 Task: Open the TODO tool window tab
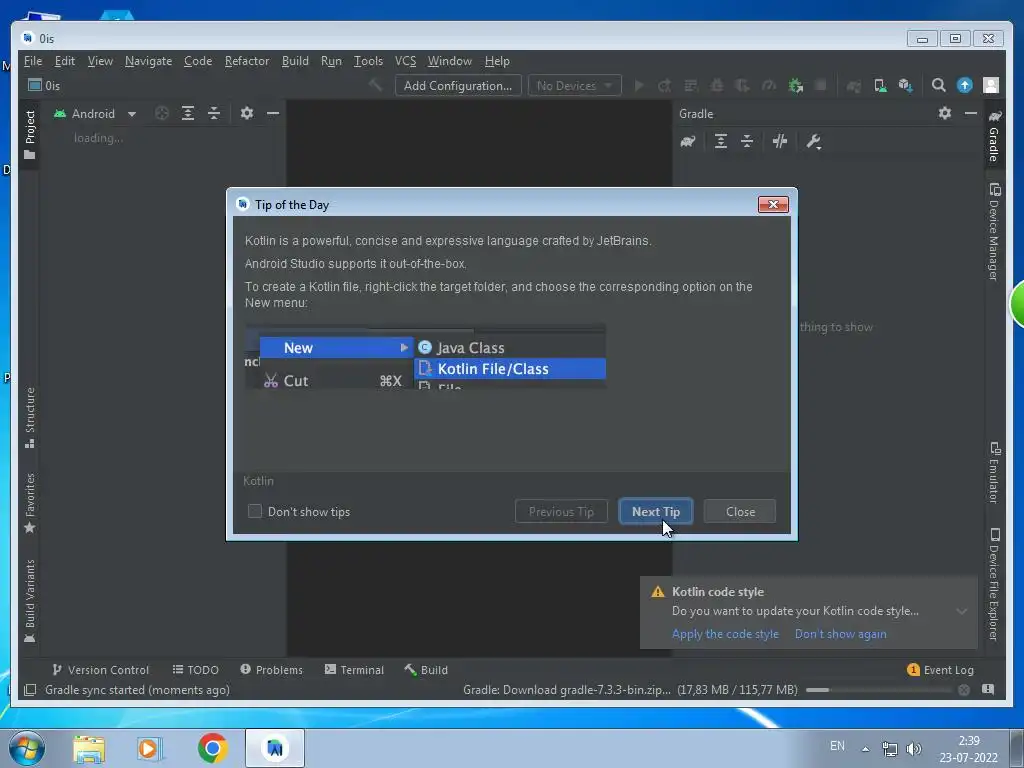(x=195, y=670)
